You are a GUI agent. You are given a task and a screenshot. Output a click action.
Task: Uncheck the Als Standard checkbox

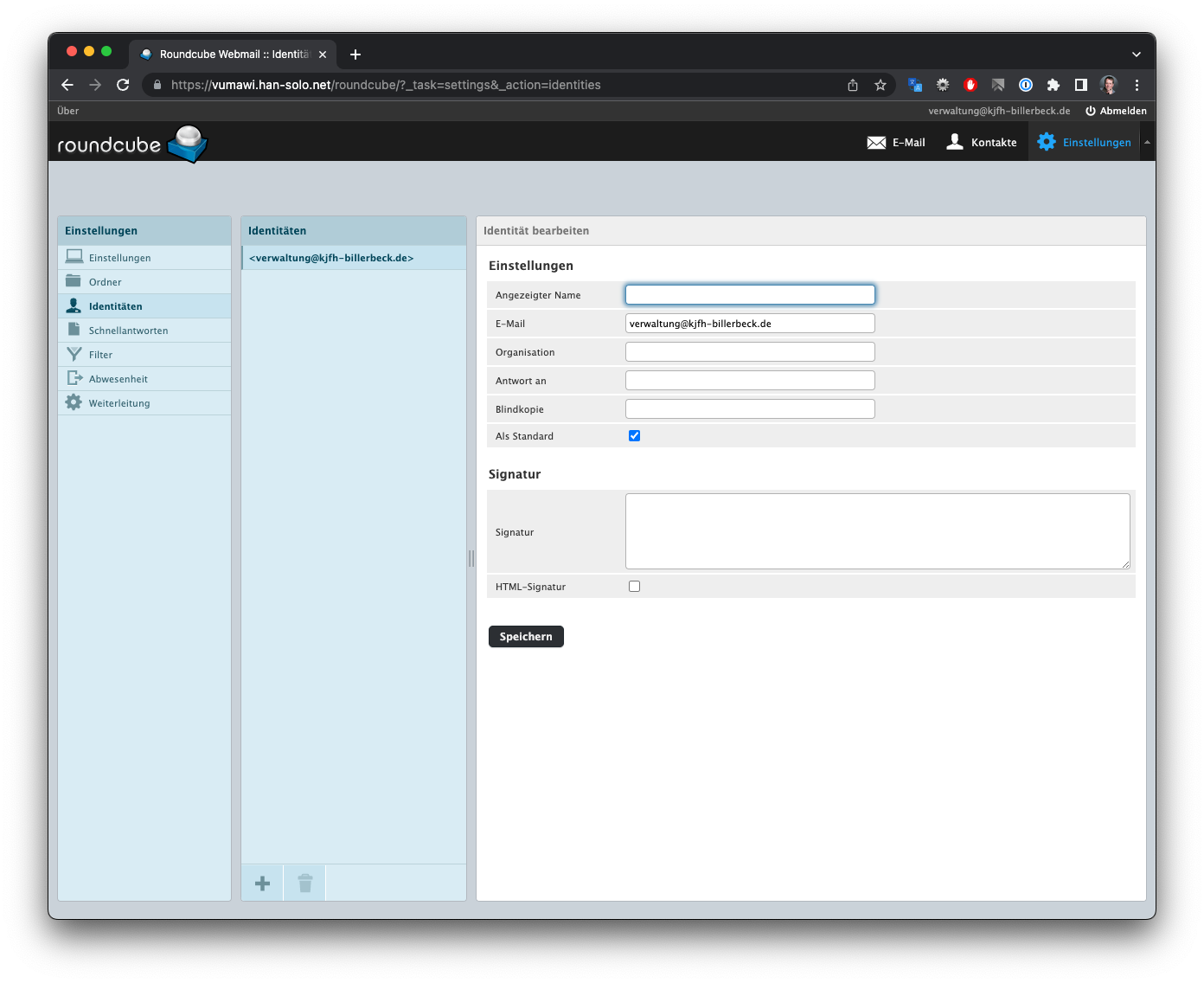(634, 436)
